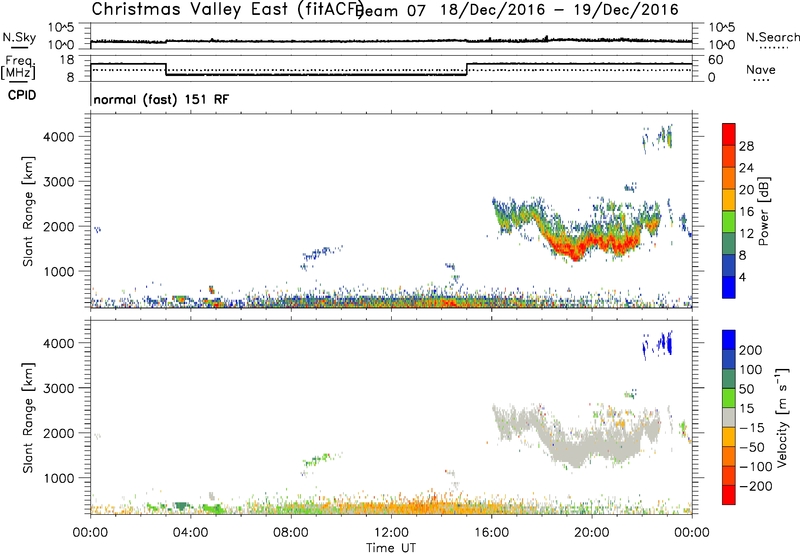Click the "N.Sky" legend label

coord(19,37)
